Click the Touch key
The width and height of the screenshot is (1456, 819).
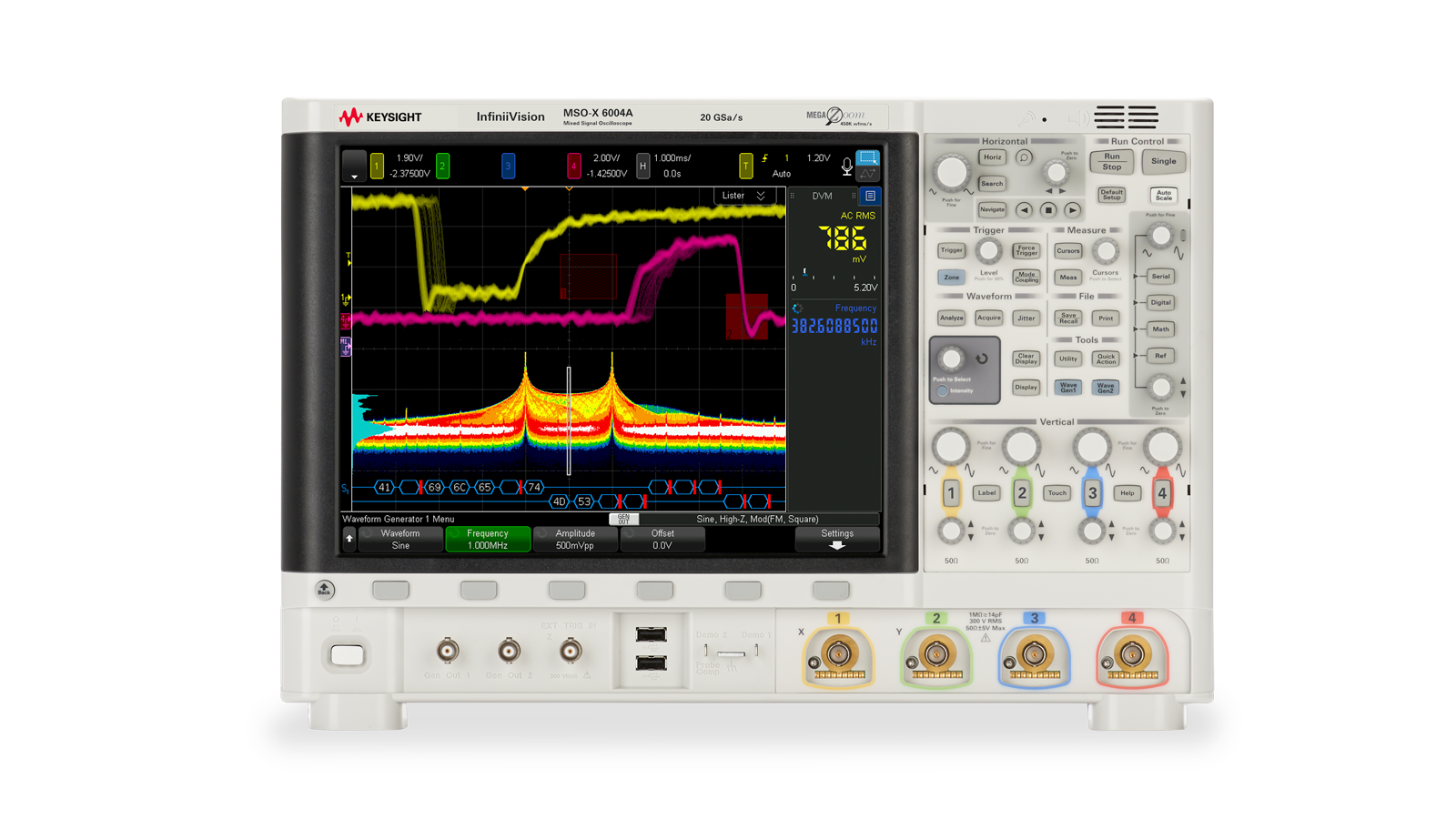[x=1057, y=493]
